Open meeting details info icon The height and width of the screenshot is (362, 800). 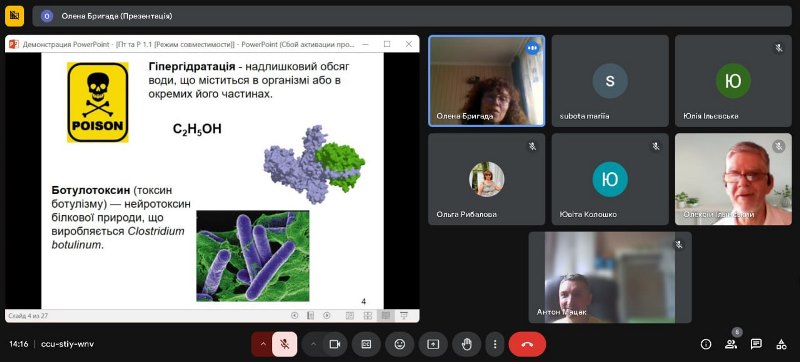706,345
